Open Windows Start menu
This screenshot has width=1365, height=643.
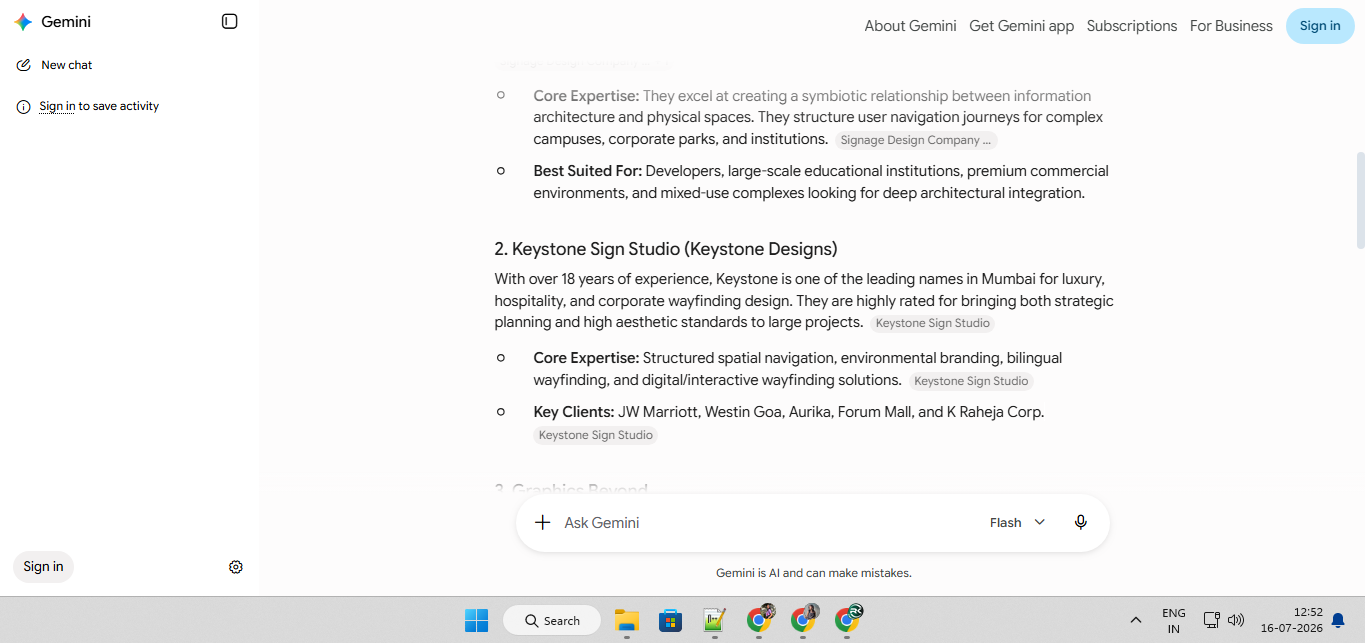pos(476,620)
